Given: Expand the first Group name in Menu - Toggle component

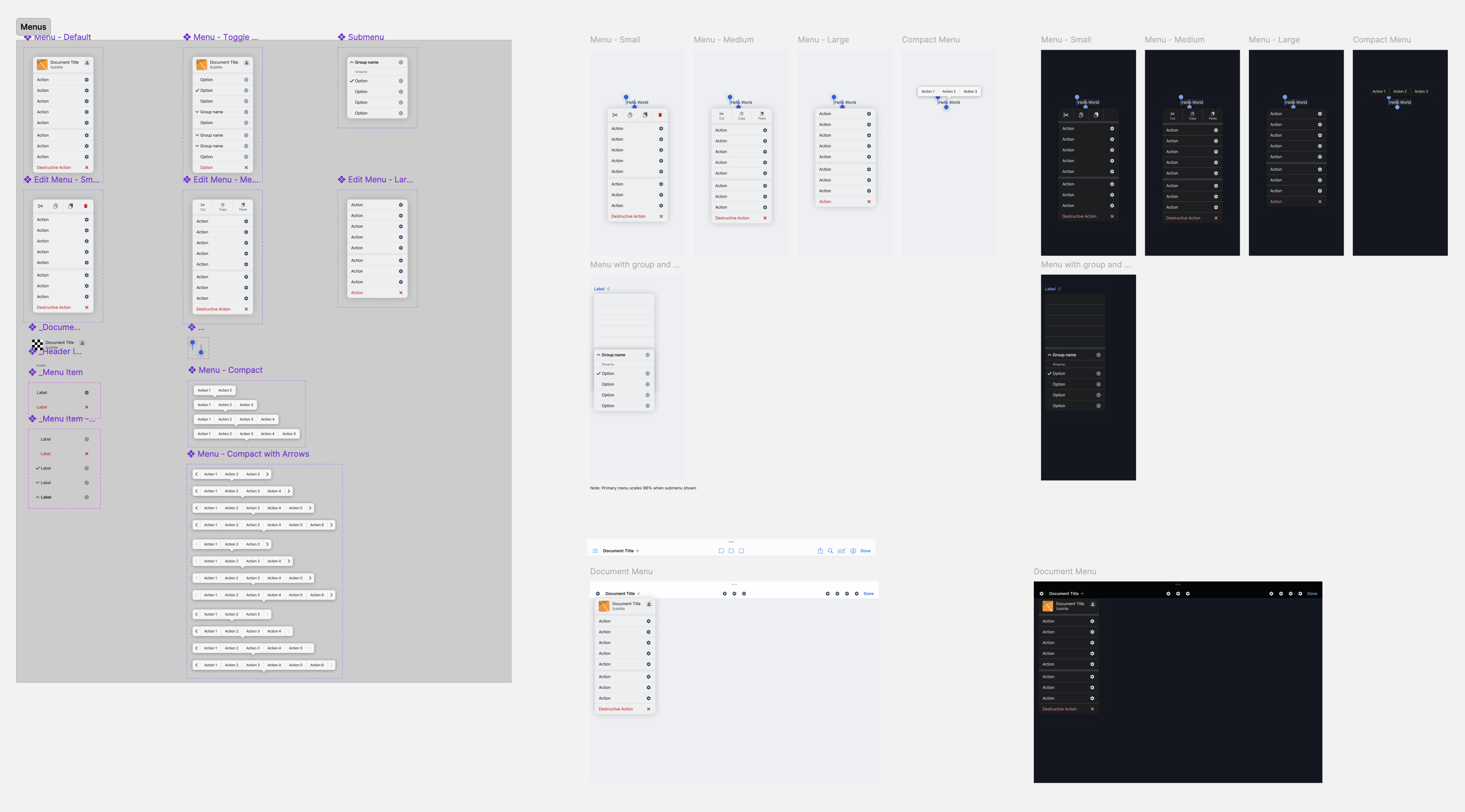Looking at the screenshot, I should (x=211, y=112).
